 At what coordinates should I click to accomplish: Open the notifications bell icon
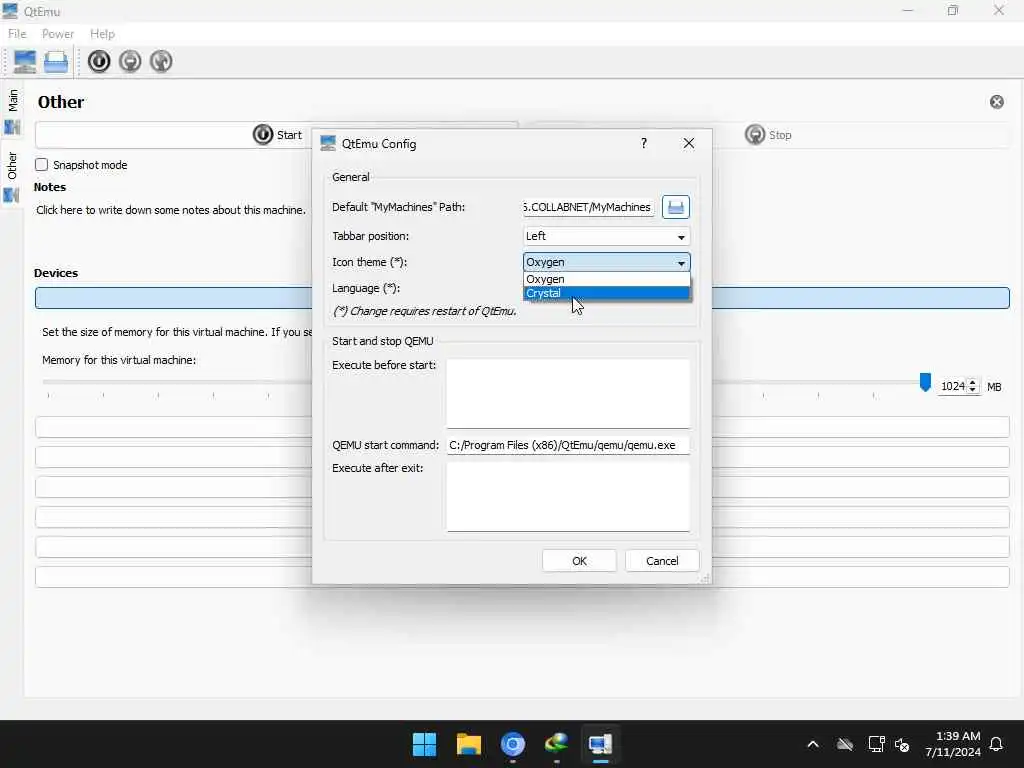tap(997, 744)
